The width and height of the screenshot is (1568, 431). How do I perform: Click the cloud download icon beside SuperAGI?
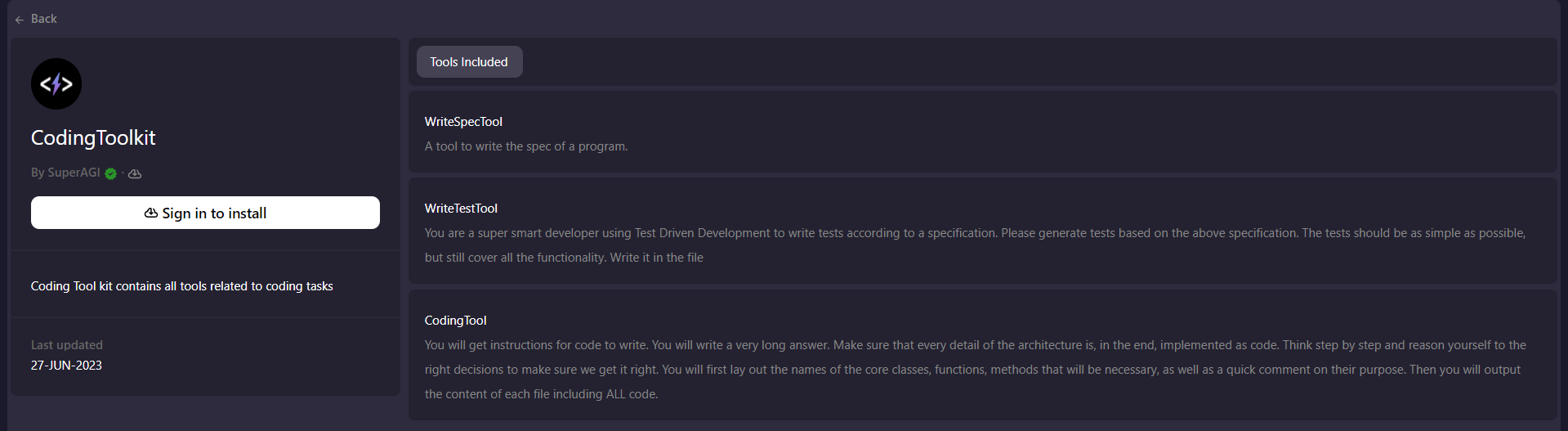(x=135, y=173)
